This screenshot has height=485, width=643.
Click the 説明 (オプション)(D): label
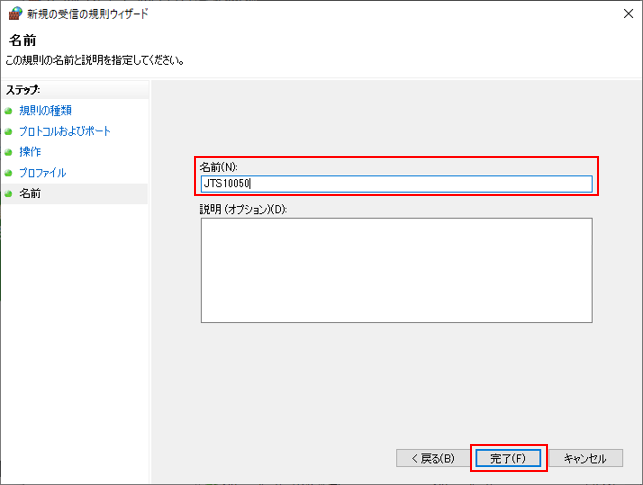coord(243,209)
